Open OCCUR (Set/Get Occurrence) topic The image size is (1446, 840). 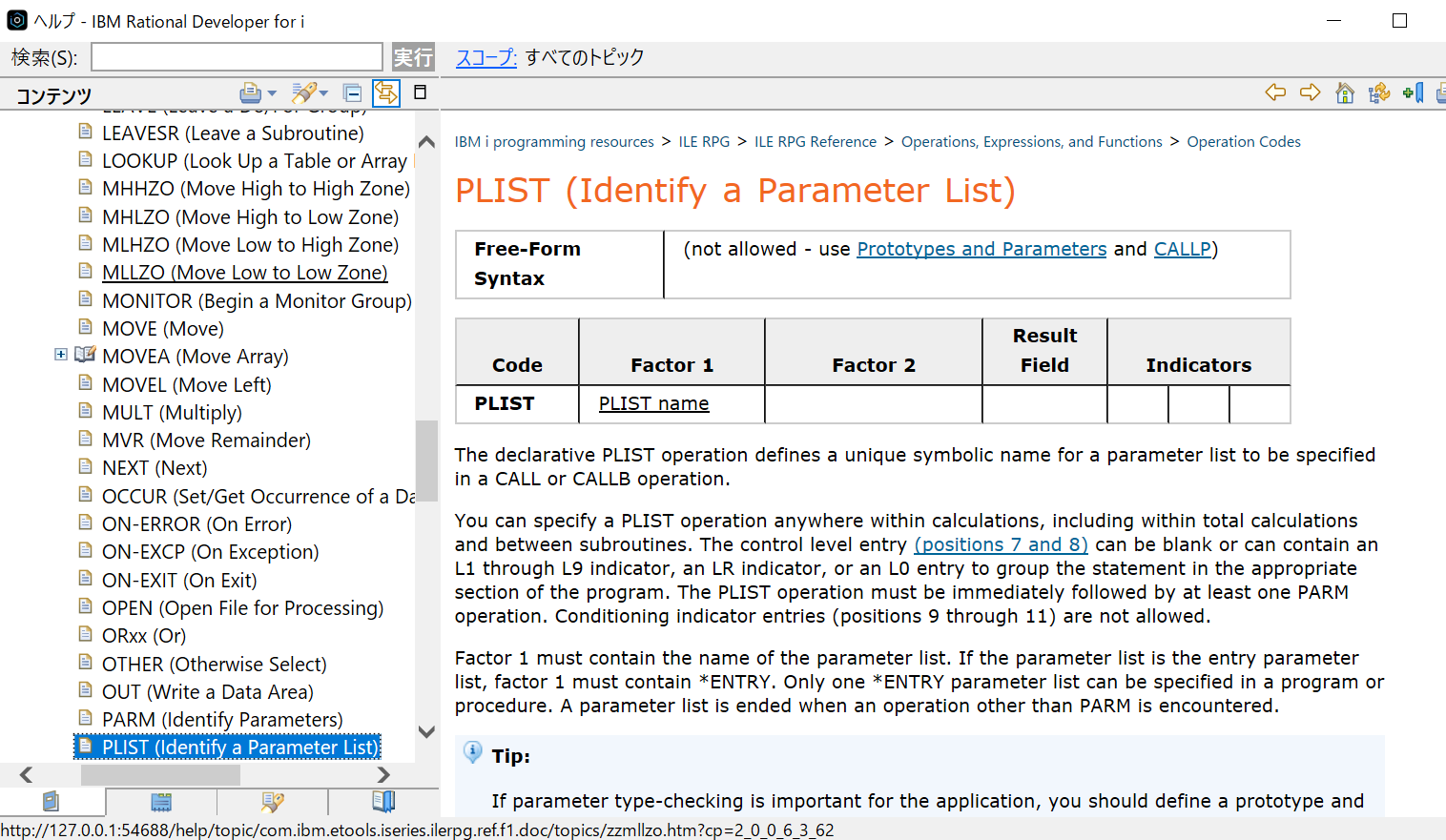[258, 496]
